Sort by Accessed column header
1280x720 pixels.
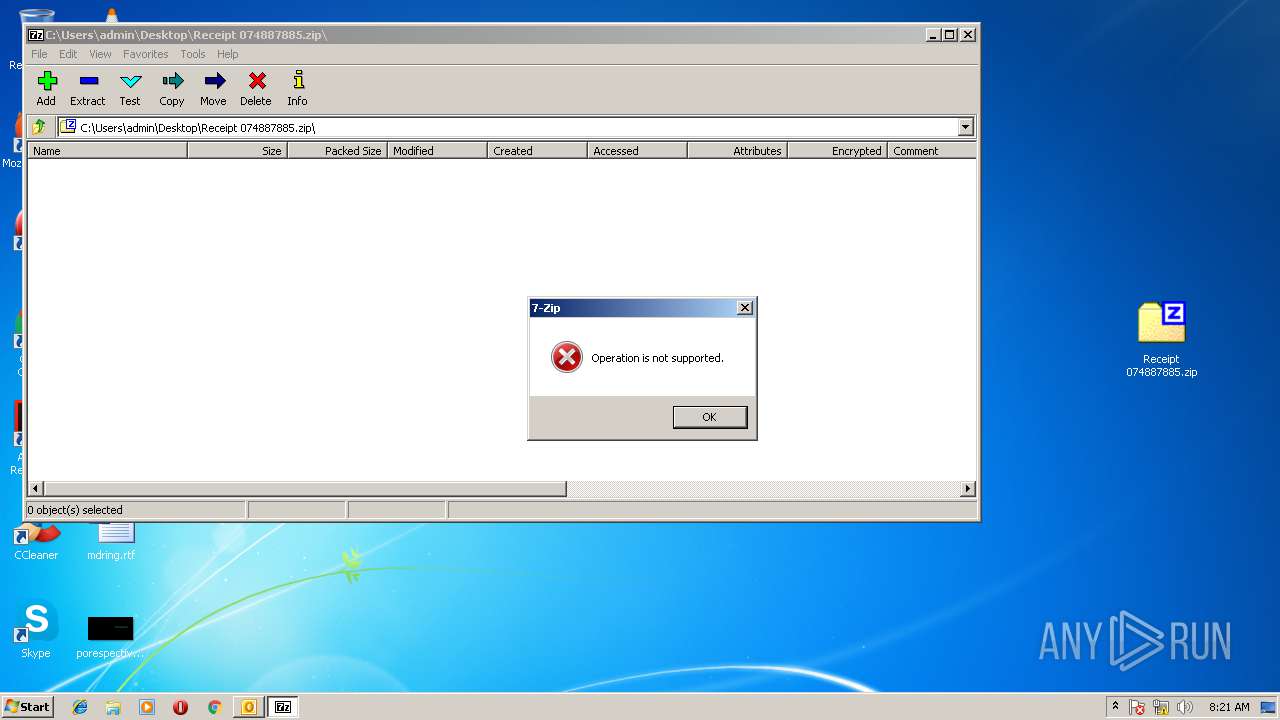[x=637, y=151]
